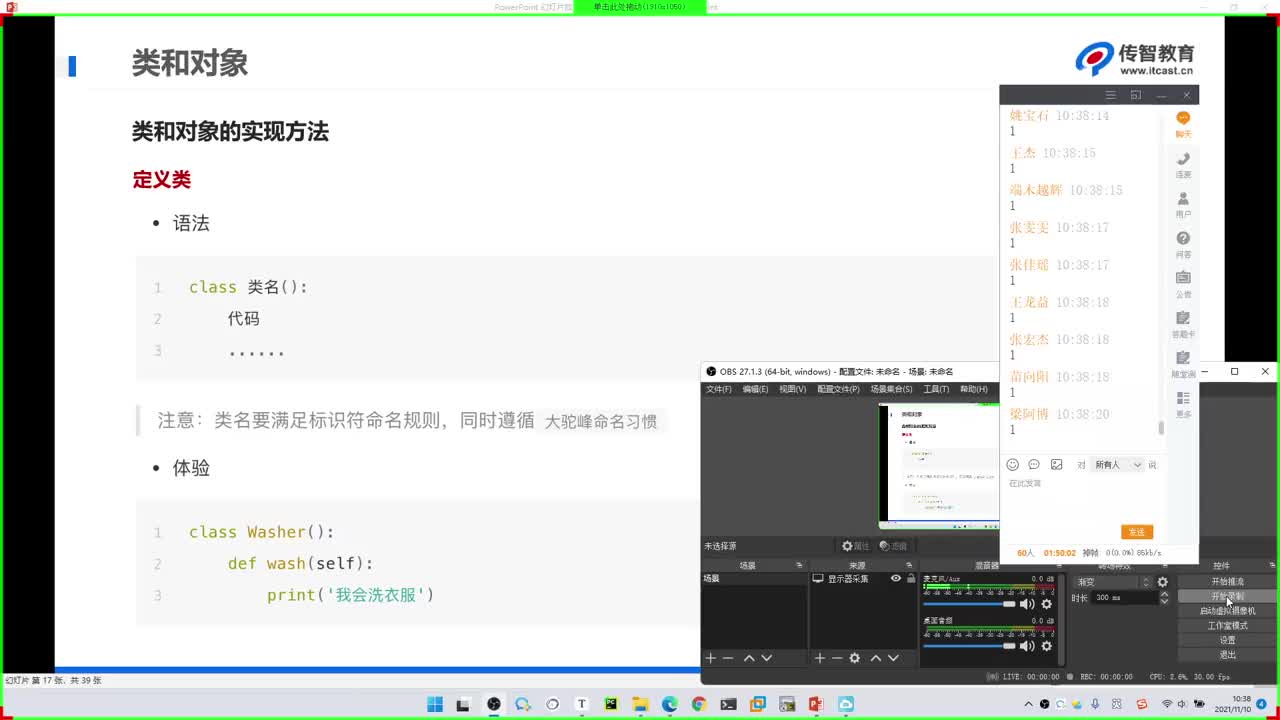Open the 编辑(E) menu in OBS
The height and width of the screenshot is (720, 1280).
(755, 389)
